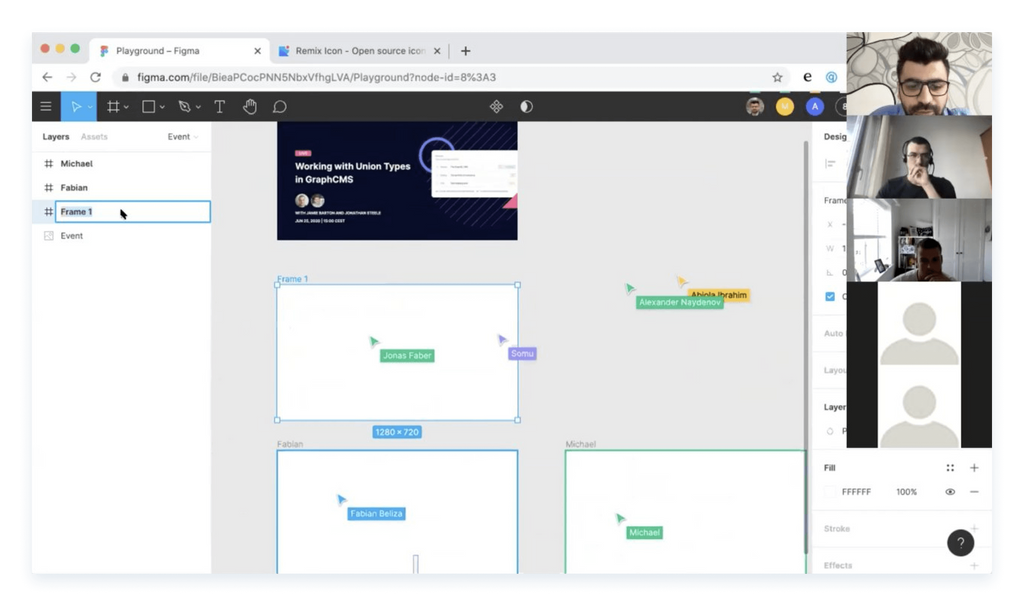Select the Rectangle shape tool
This screenshot has height=606, width=1024.
(x=149, y=106)
